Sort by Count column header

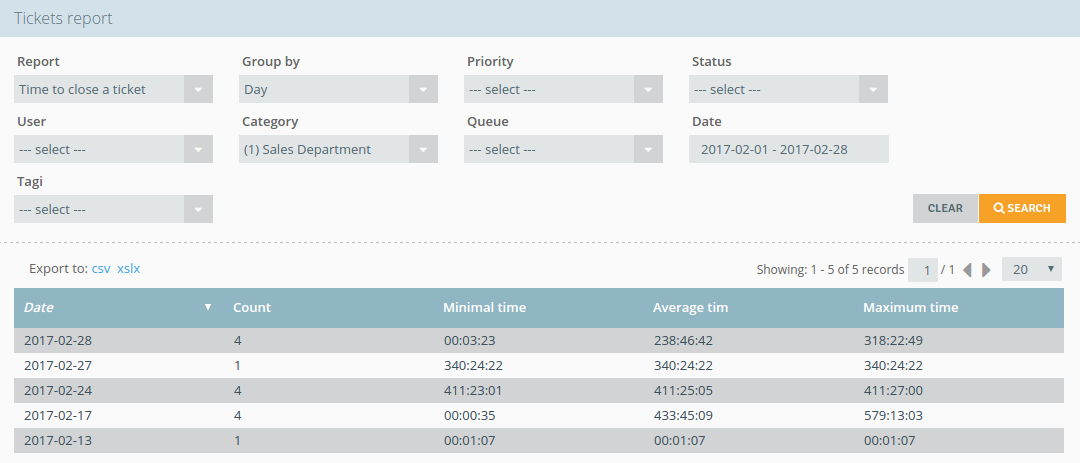(252, 308)
